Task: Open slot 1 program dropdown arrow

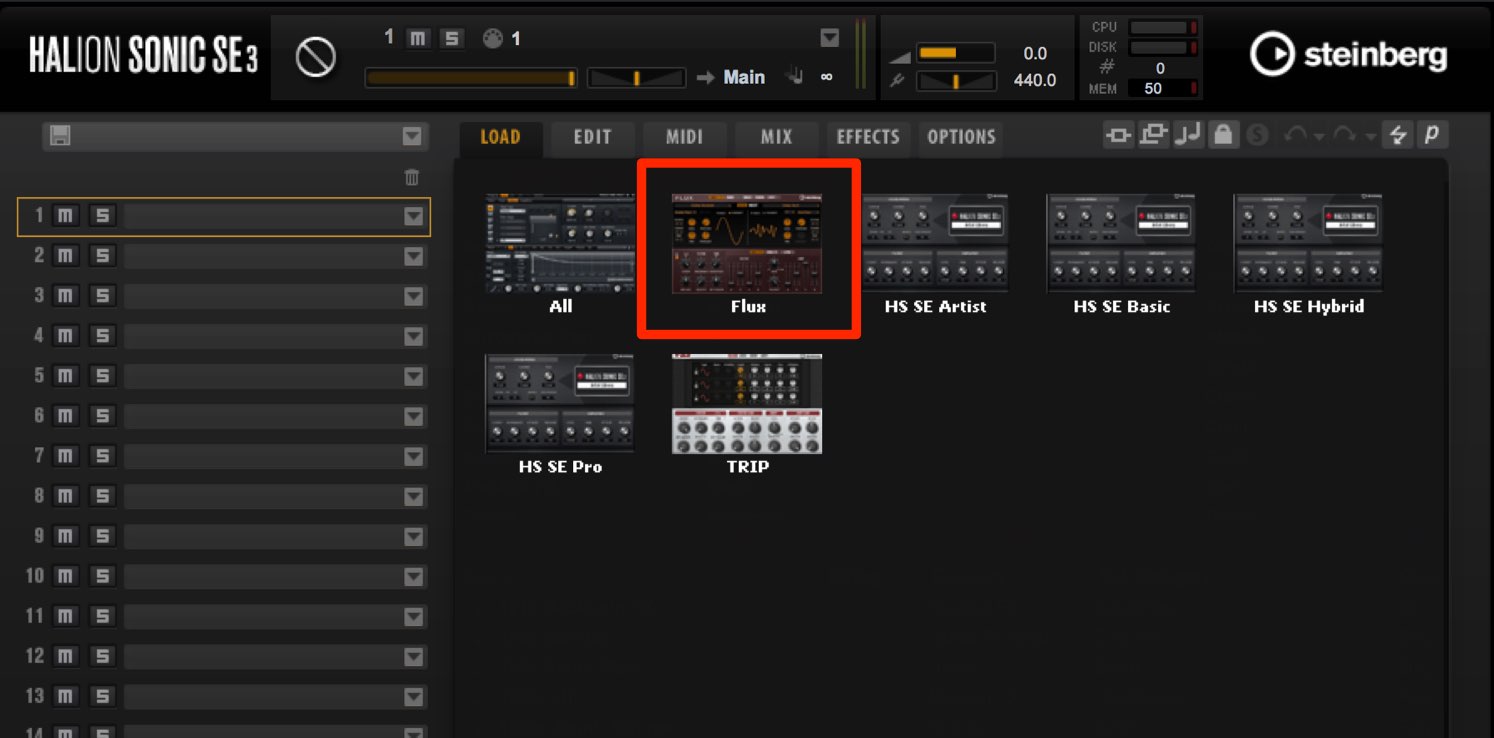Action: click(x=413, y=216)
